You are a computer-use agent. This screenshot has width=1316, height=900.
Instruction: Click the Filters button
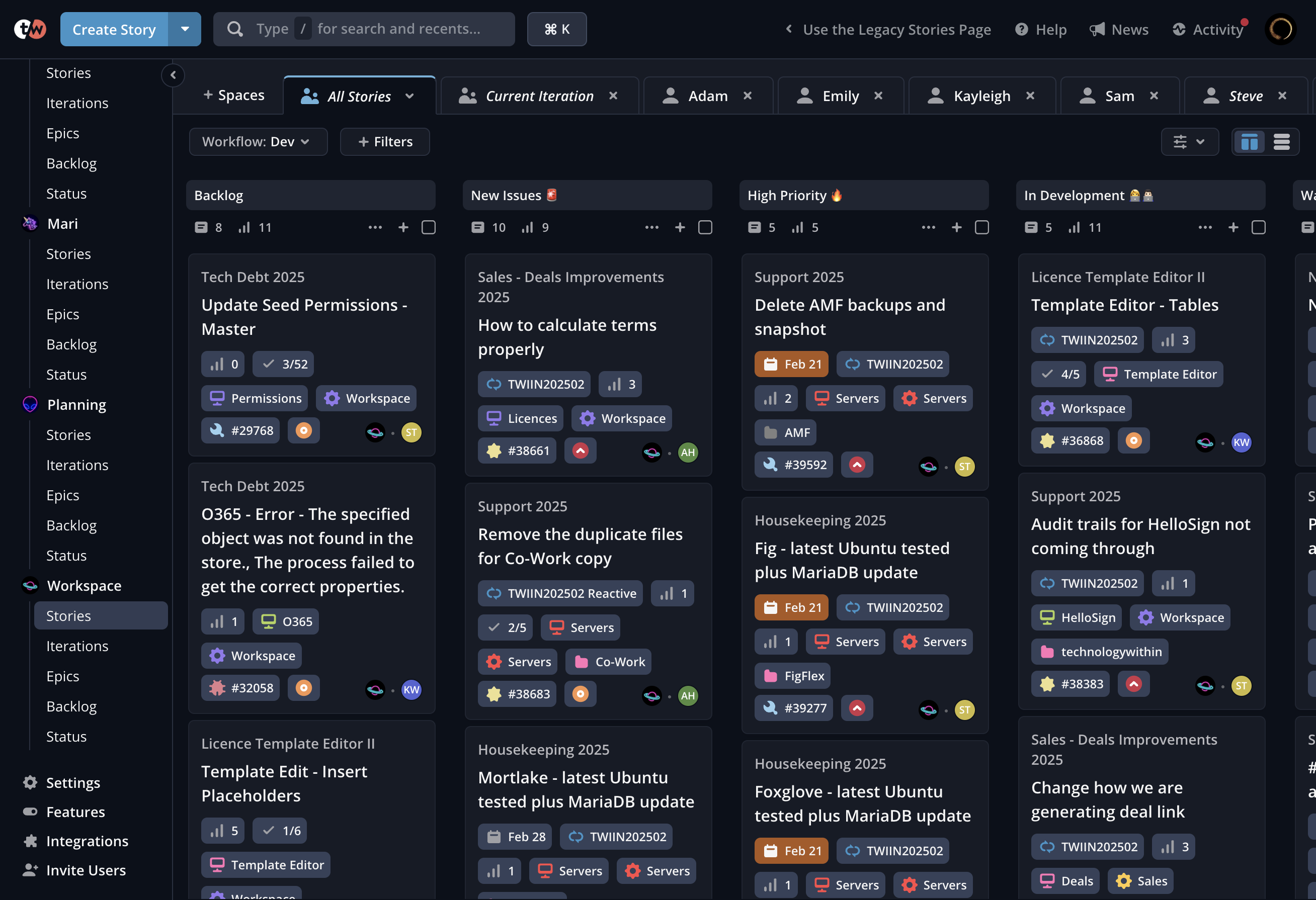pos(384,141)
